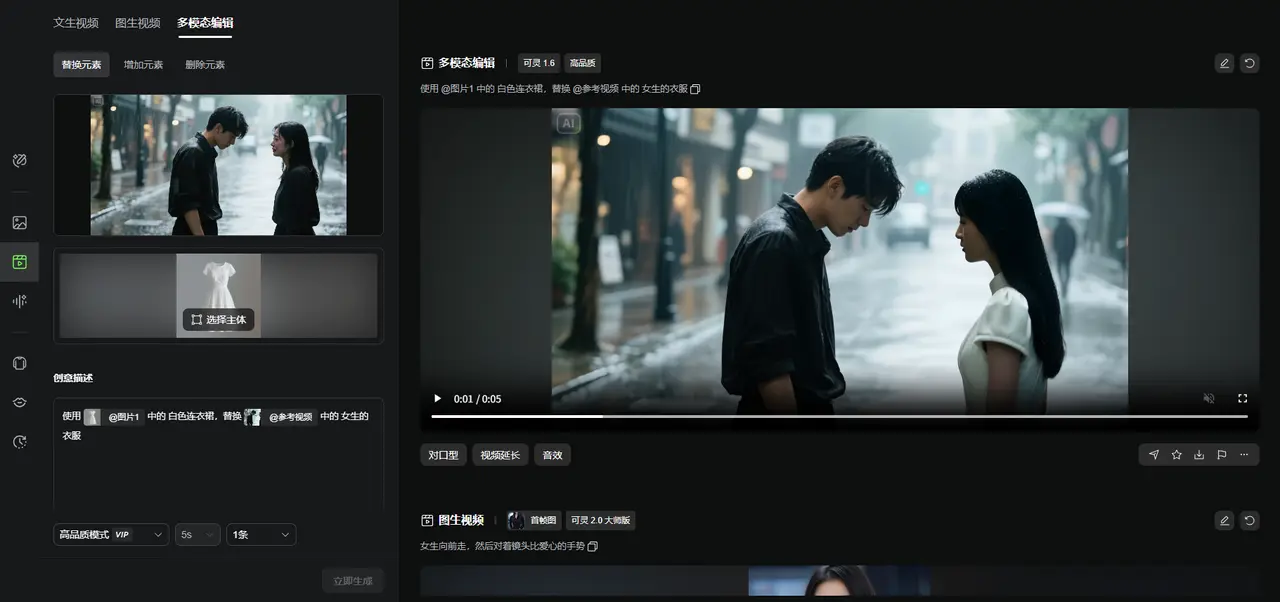Click the share paper-plane icon

[1154, 455]
